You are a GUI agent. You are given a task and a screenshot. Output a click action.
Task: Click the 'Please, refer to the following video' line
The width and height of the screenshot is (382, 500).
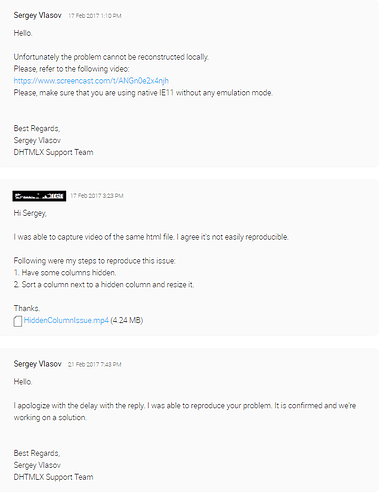(71, 69)
